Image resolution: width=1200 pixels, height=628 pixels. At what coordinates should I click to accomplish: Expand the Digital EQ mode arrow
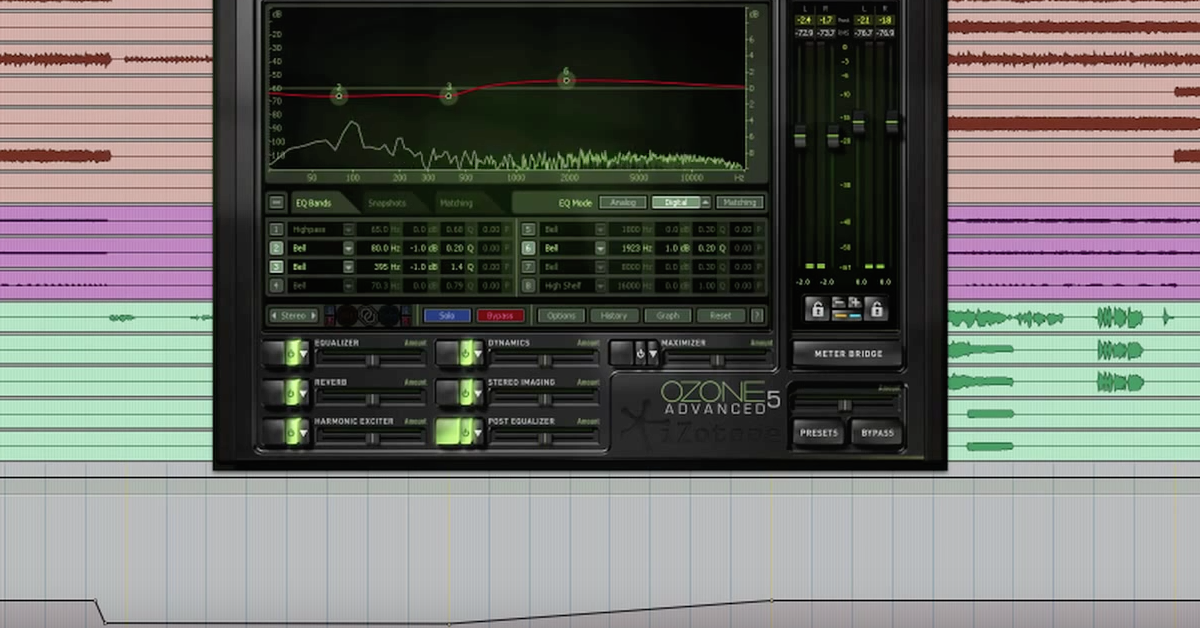(706, 202)
